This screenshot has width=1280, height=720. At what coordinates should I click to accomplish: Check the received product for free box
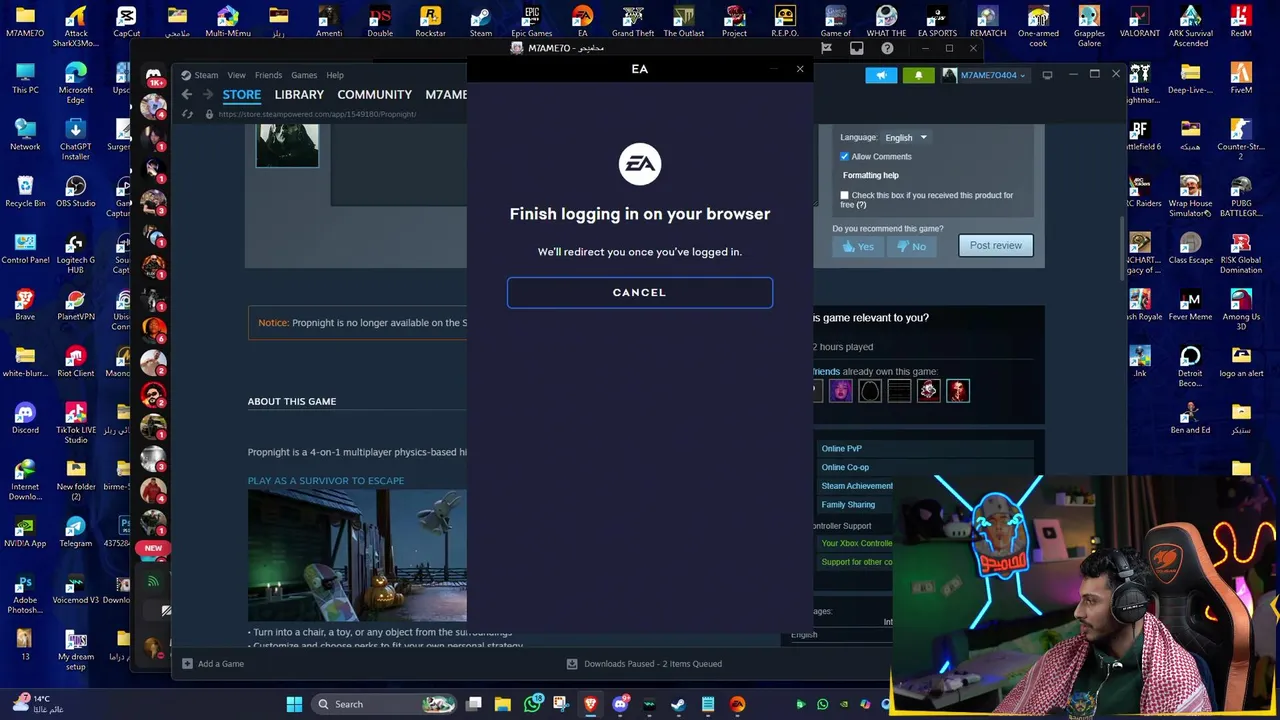click(845, 196)
